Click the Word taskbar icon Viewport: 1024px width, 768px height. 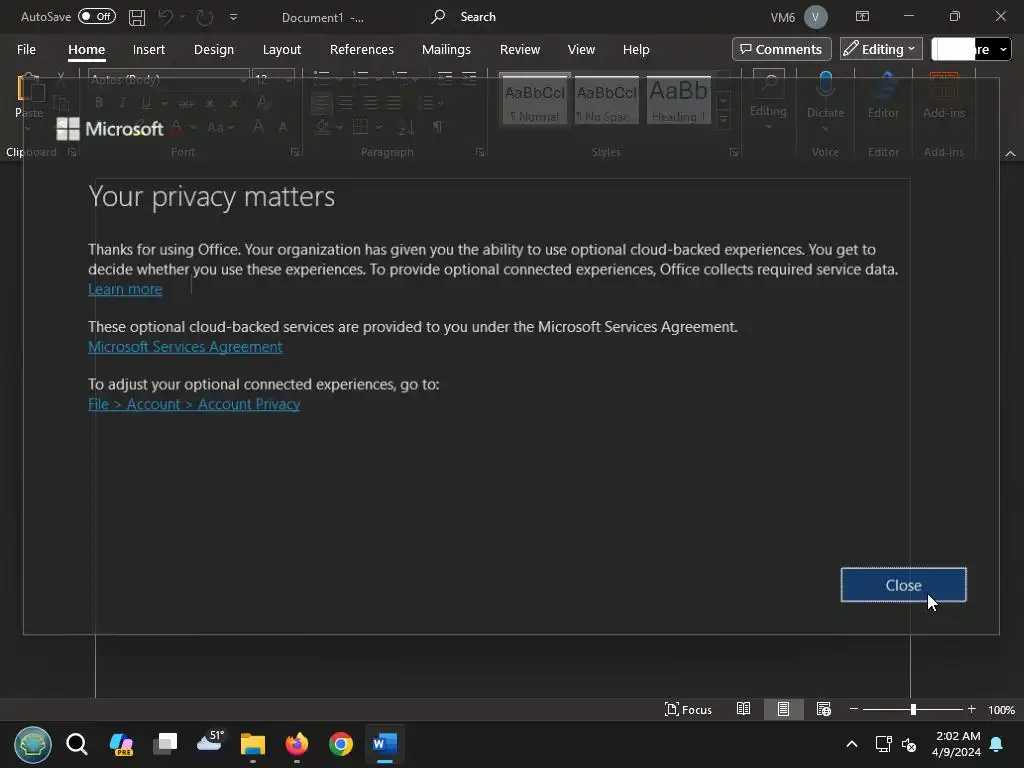pyautogui.click(x=385, y=744)
